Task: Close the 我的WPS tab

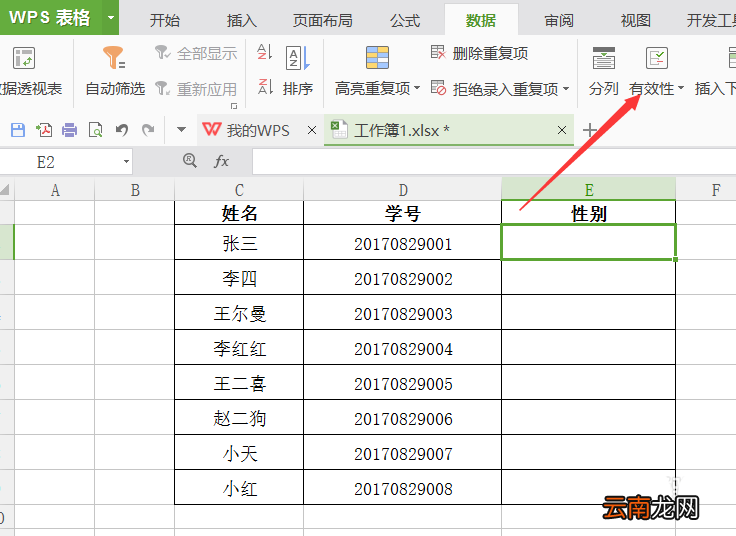Action: point(312,130)
